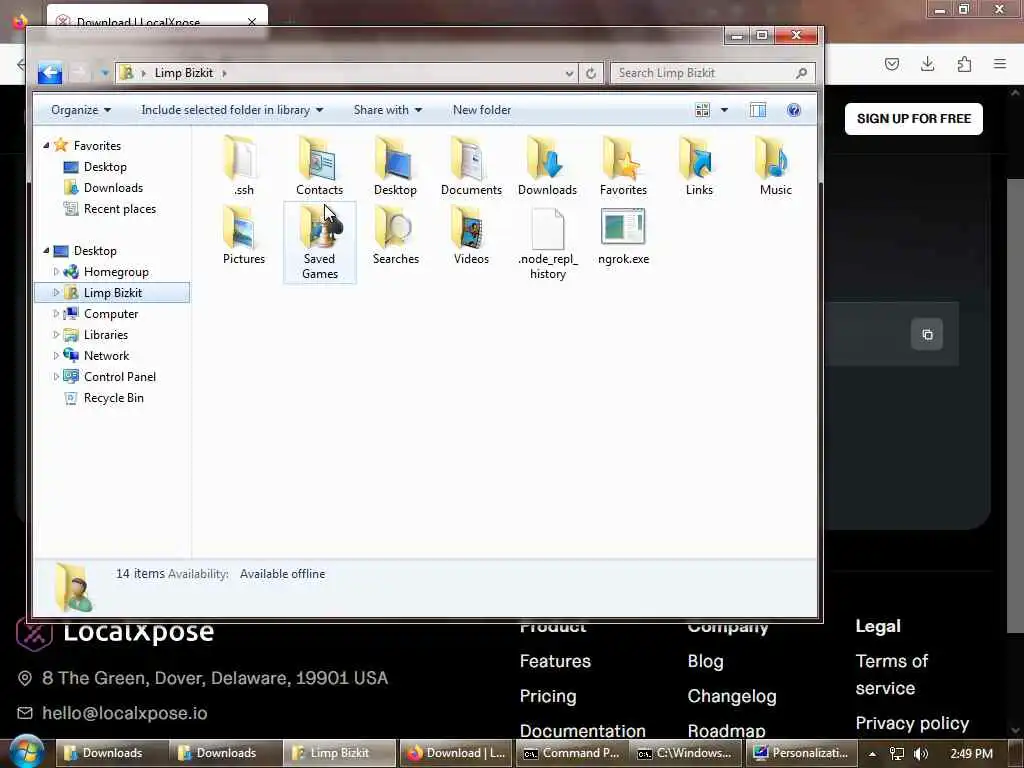This screenshot has height=768, width=1024.
Task: Click the copy icon on LocalXpose page
Action: click(927, 334)
